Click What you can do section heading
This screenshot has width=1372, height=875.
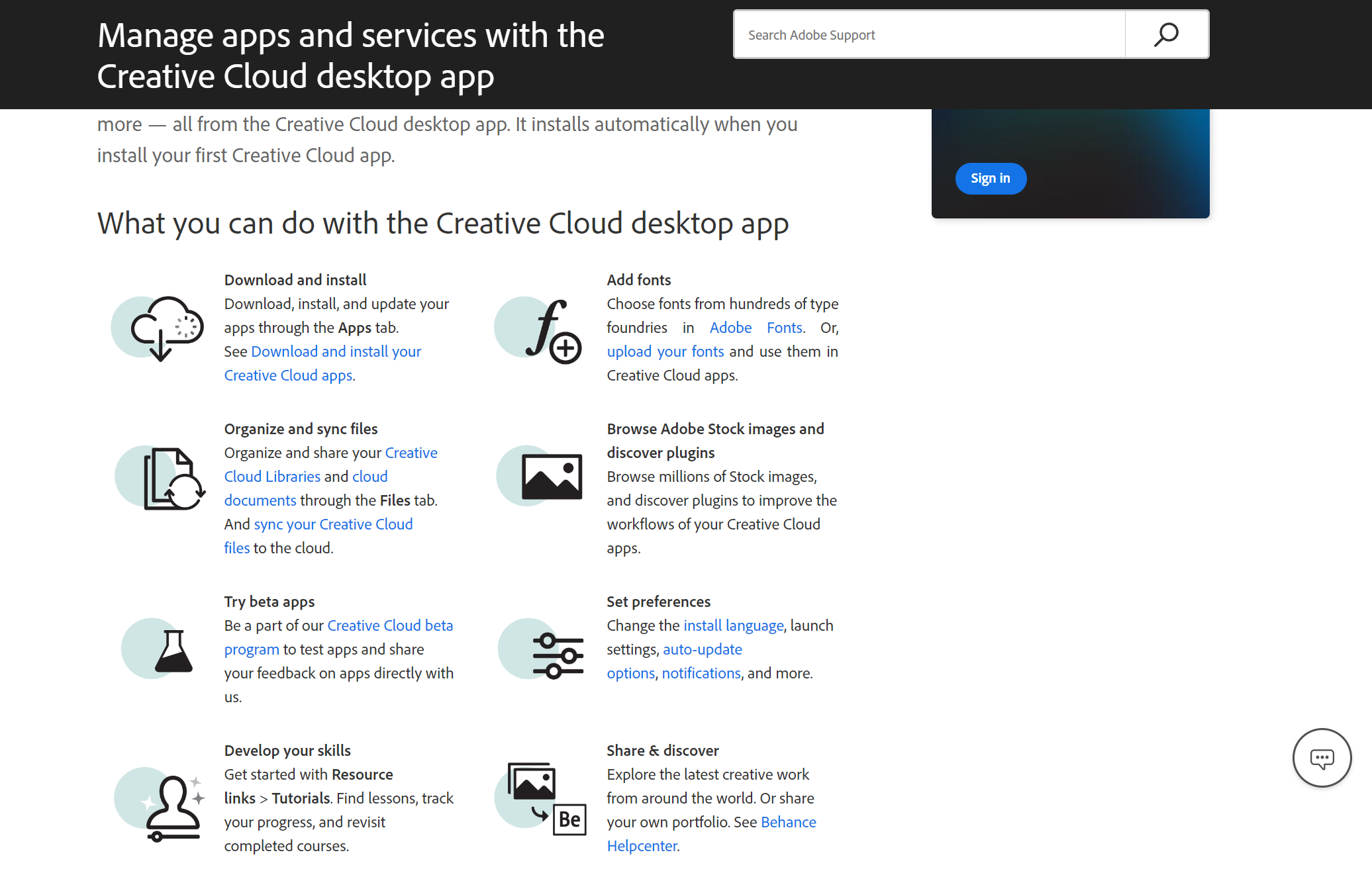tap(443, 223)
